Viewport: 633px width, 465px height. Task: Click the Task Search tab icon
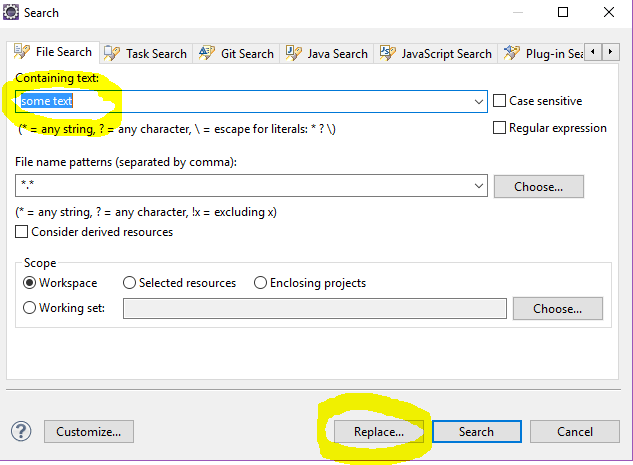click(112, 53)
